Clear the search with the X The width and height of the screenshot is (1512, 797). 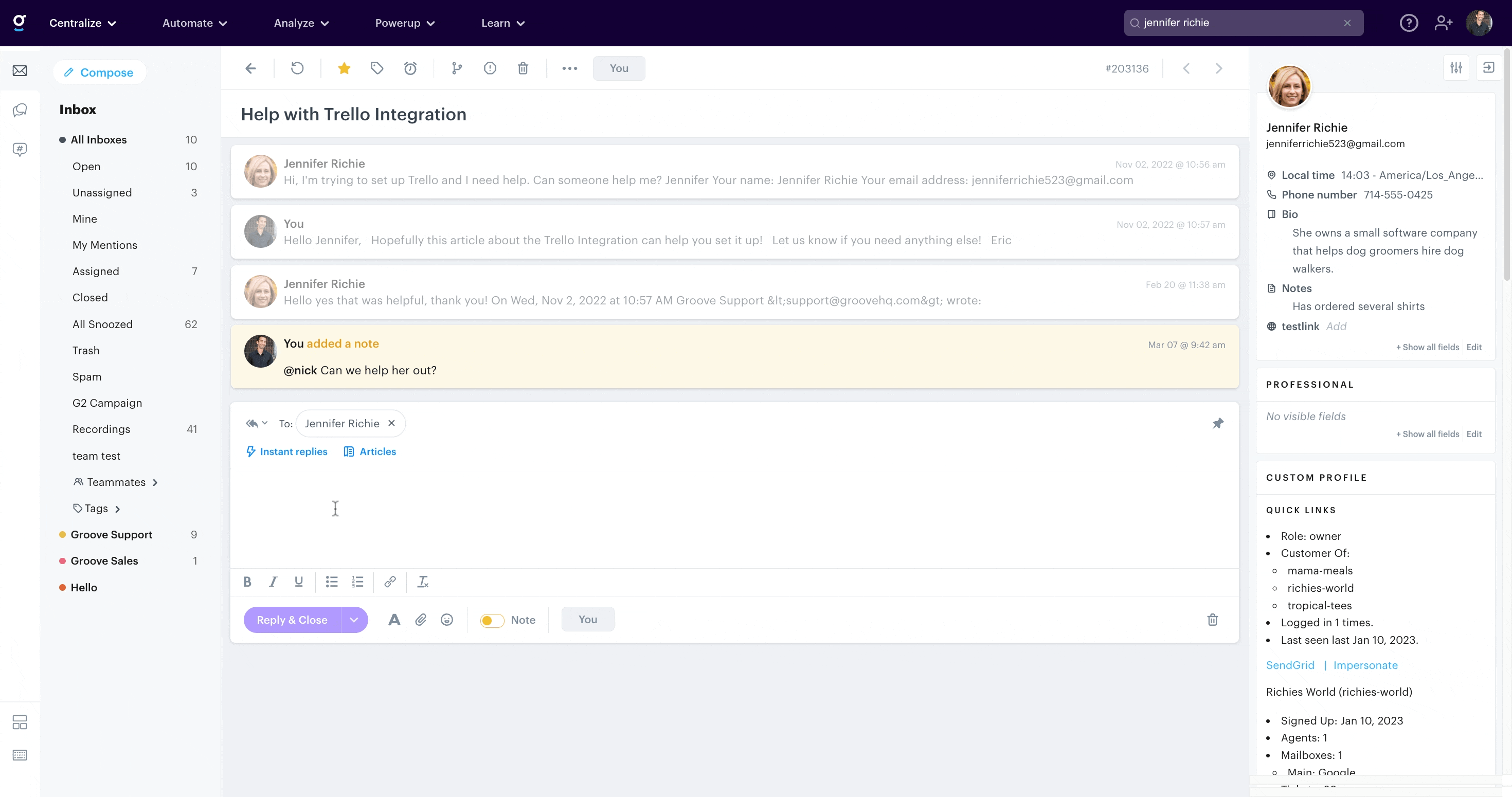point(1347,23)
